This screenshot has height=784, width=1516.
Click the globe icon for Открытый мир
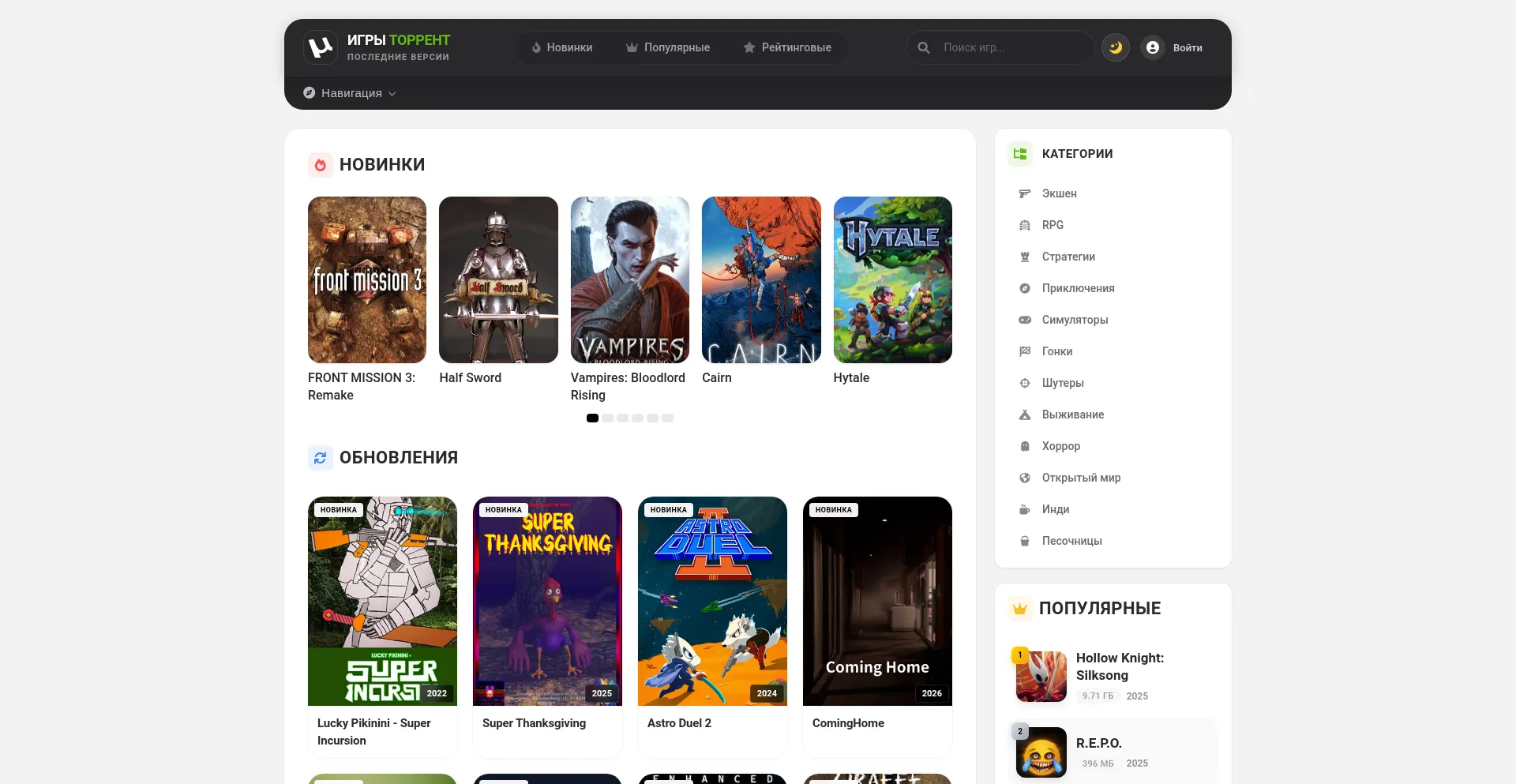[x=1025, y=478]
